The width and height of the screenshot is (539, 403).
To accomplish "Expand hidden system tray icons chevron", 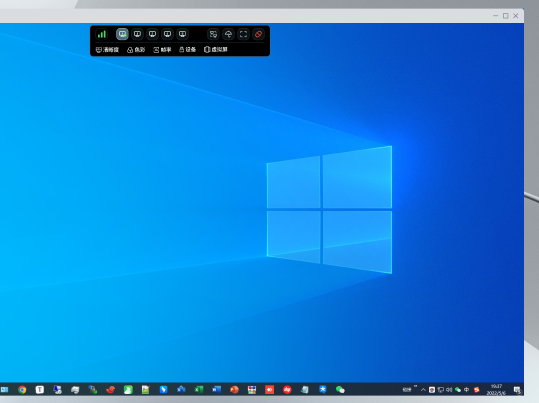I will (423, 390).
